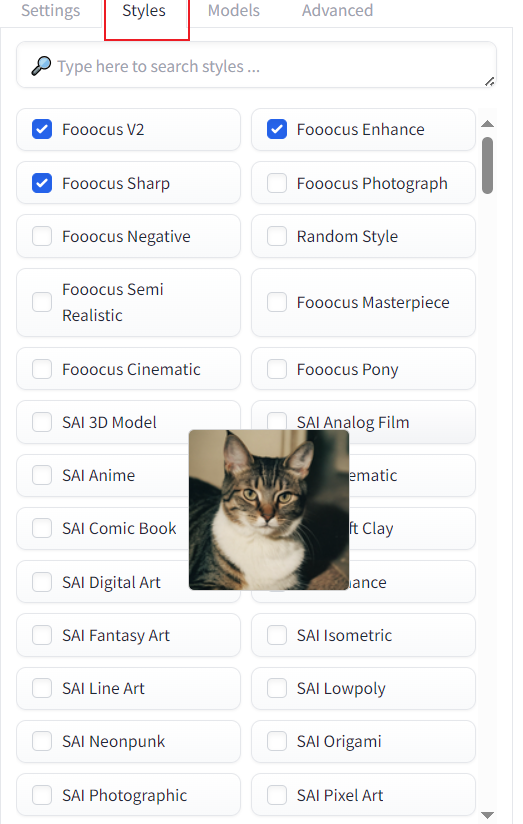Click the cat style preview image
Screen dimensions: 523x824
(269, 510)
